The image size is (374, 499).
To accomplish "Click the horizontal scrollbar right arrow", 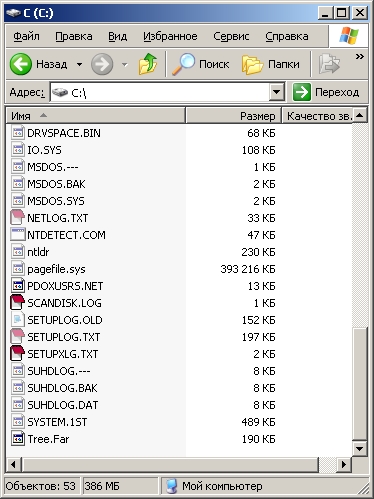I will pos(344,464).
